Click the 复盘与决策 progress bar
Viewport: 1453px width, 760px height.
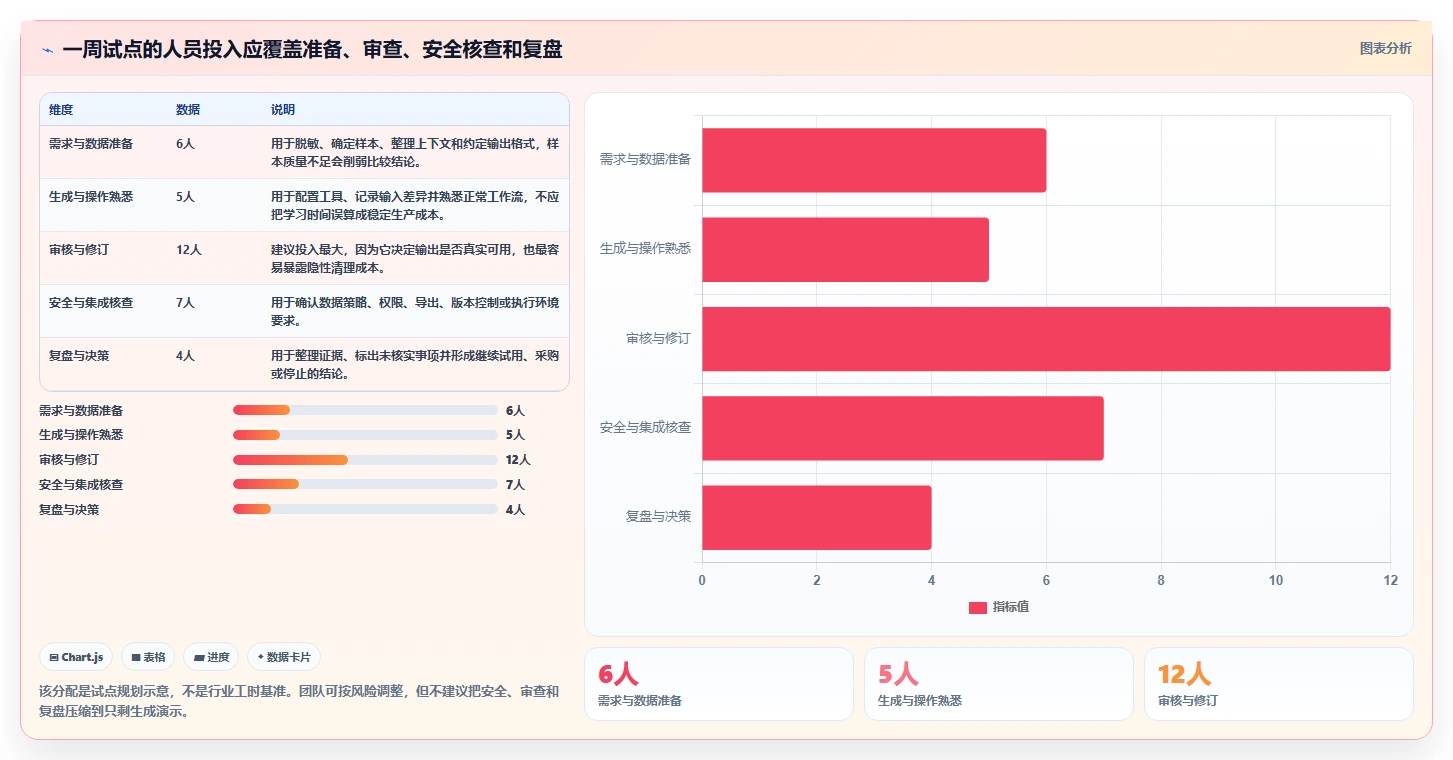tap(365, 509)
